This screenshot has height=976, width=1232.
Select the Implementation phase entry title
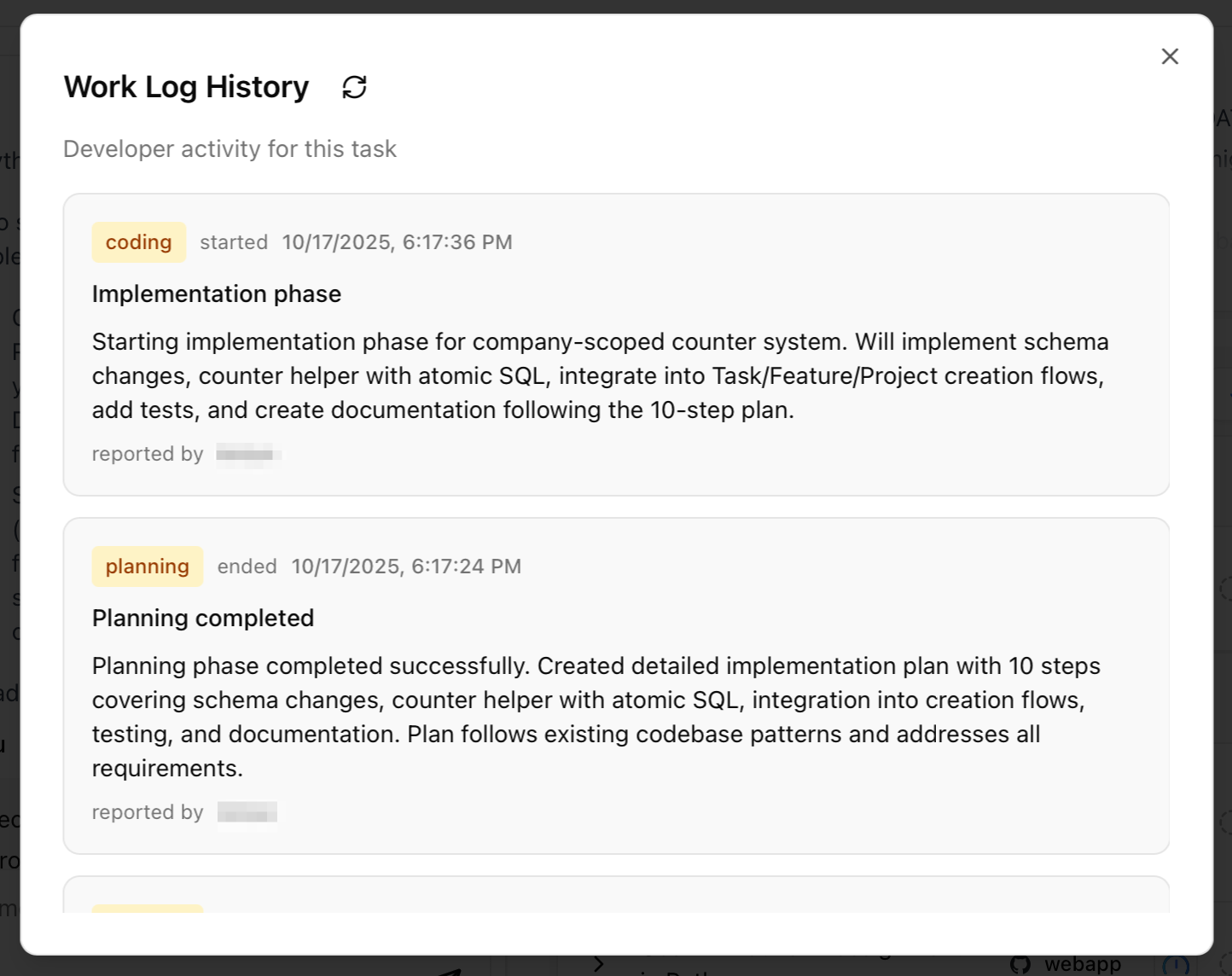[217, 294]
